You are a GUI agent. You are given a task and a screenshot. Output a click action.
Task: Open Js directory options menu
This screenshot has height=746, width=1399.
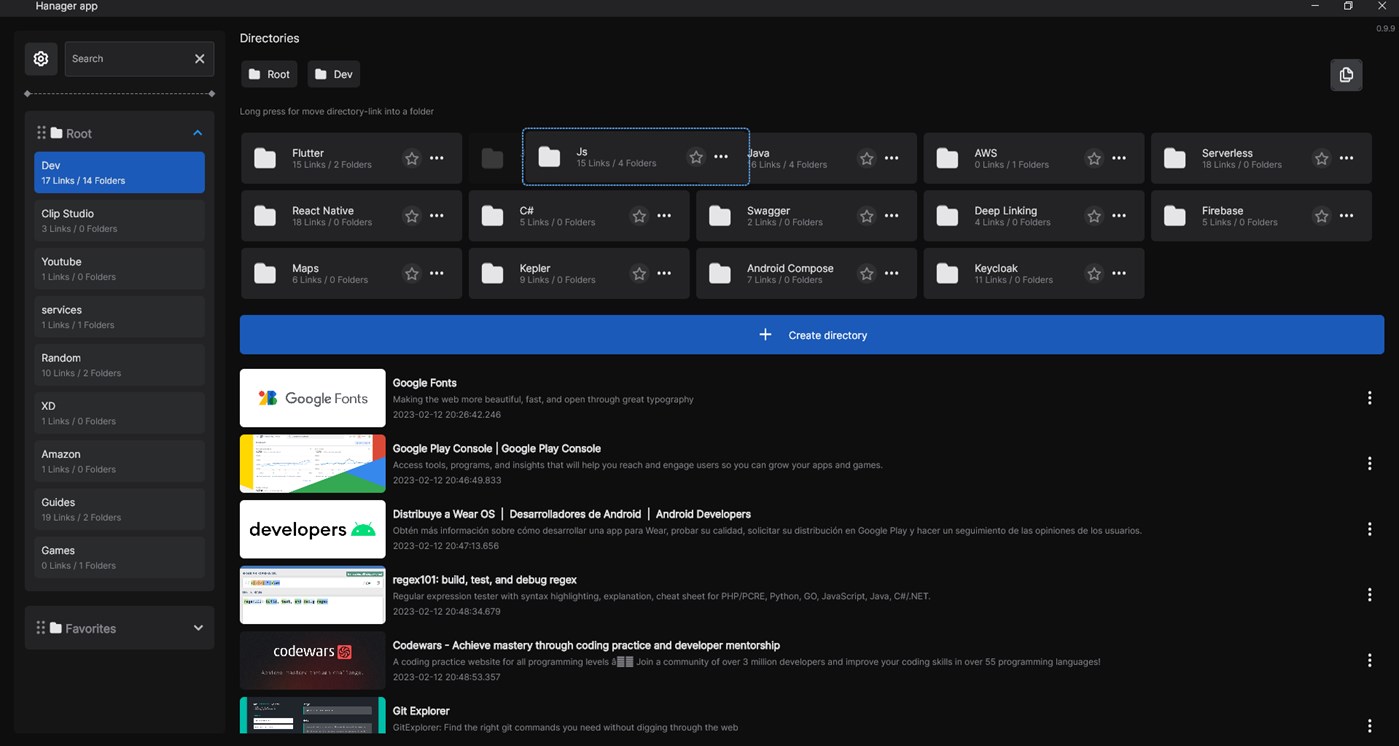click(721, 157)
